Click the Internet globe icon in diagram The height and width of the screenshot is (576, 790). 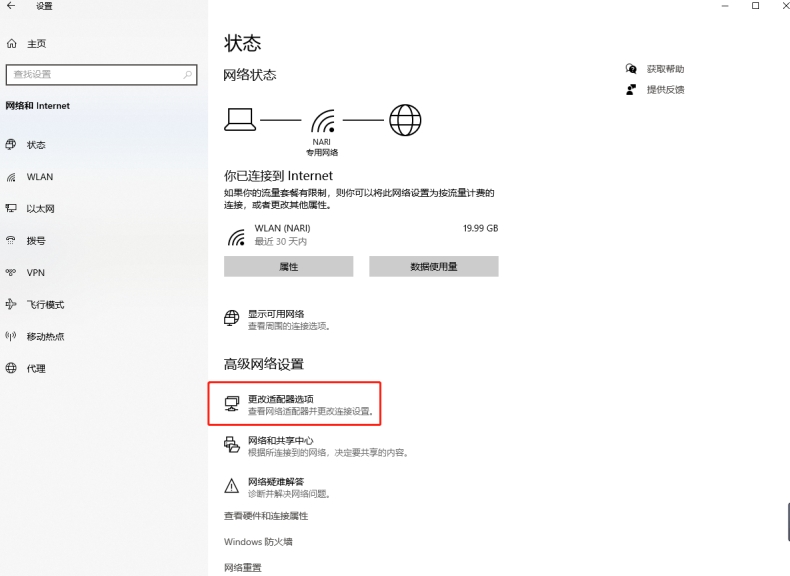click(405, 120)
